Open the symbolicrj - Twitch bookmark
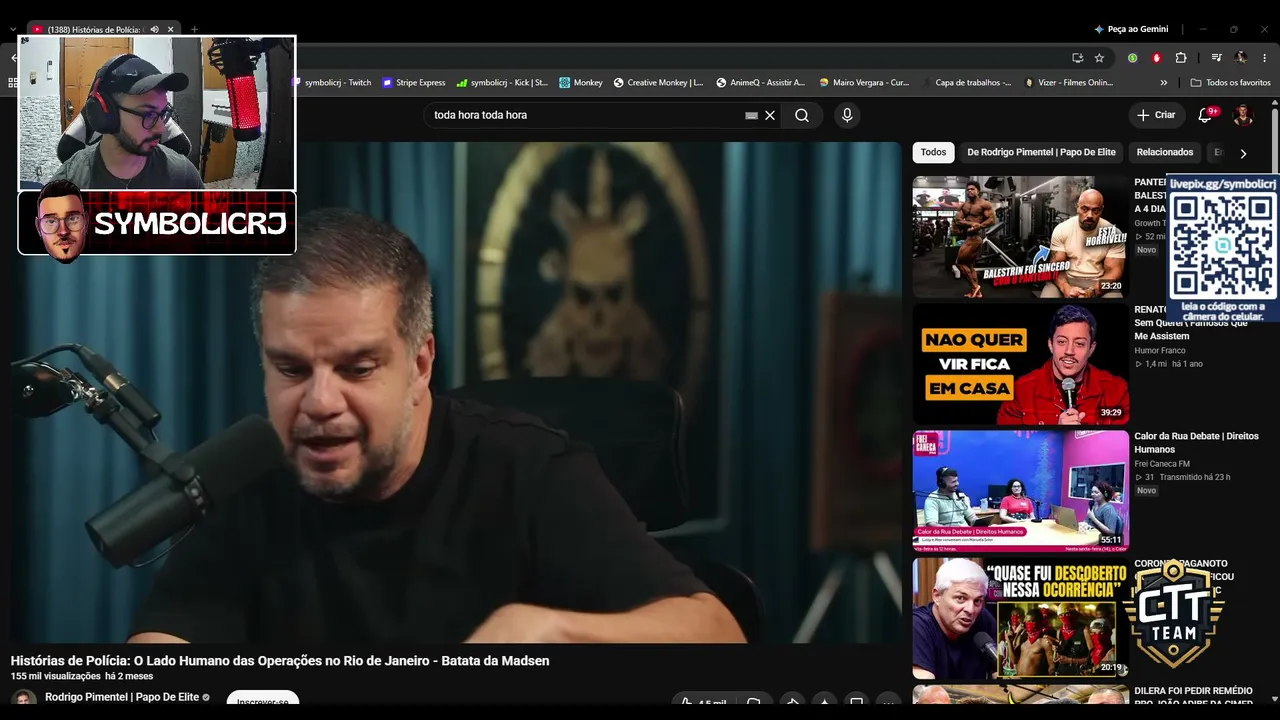 pos(333,83)
